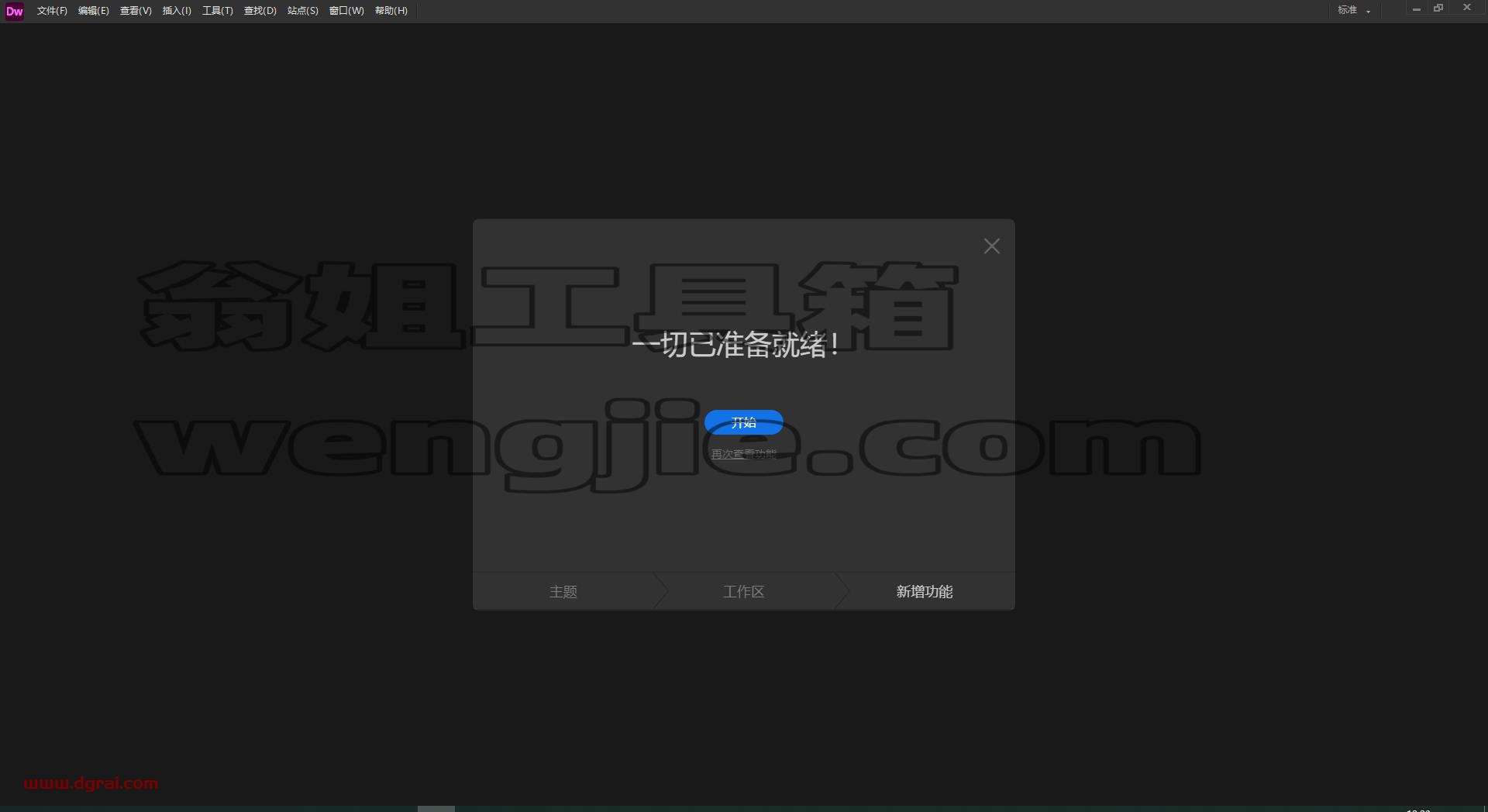The height and width of the screenshot is (812, 1488).
Task: Select the 新增功能 step tab
Action: point(925,591)
